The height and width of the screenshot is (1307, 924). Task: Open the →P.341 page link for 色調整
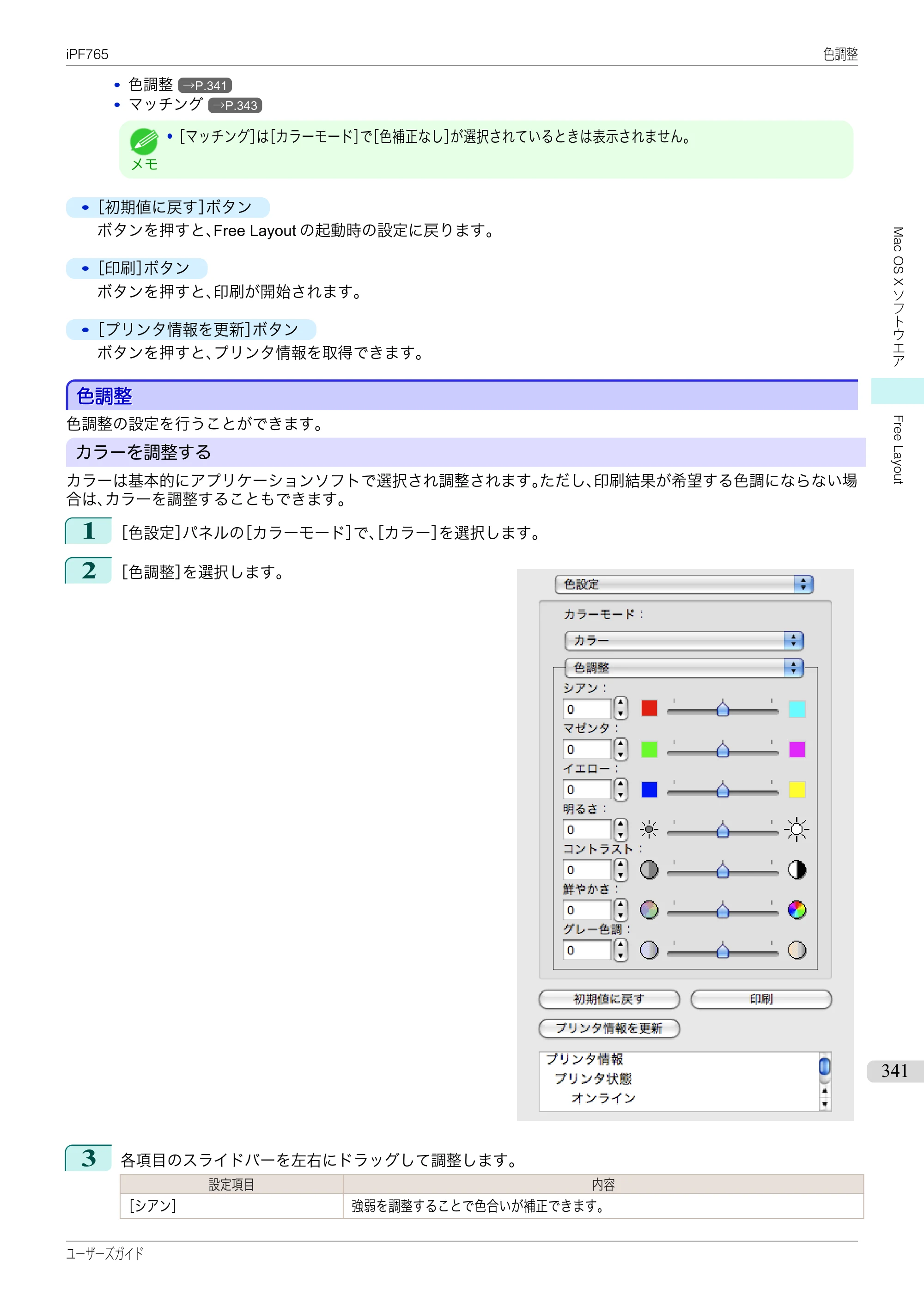pos(205,85)
